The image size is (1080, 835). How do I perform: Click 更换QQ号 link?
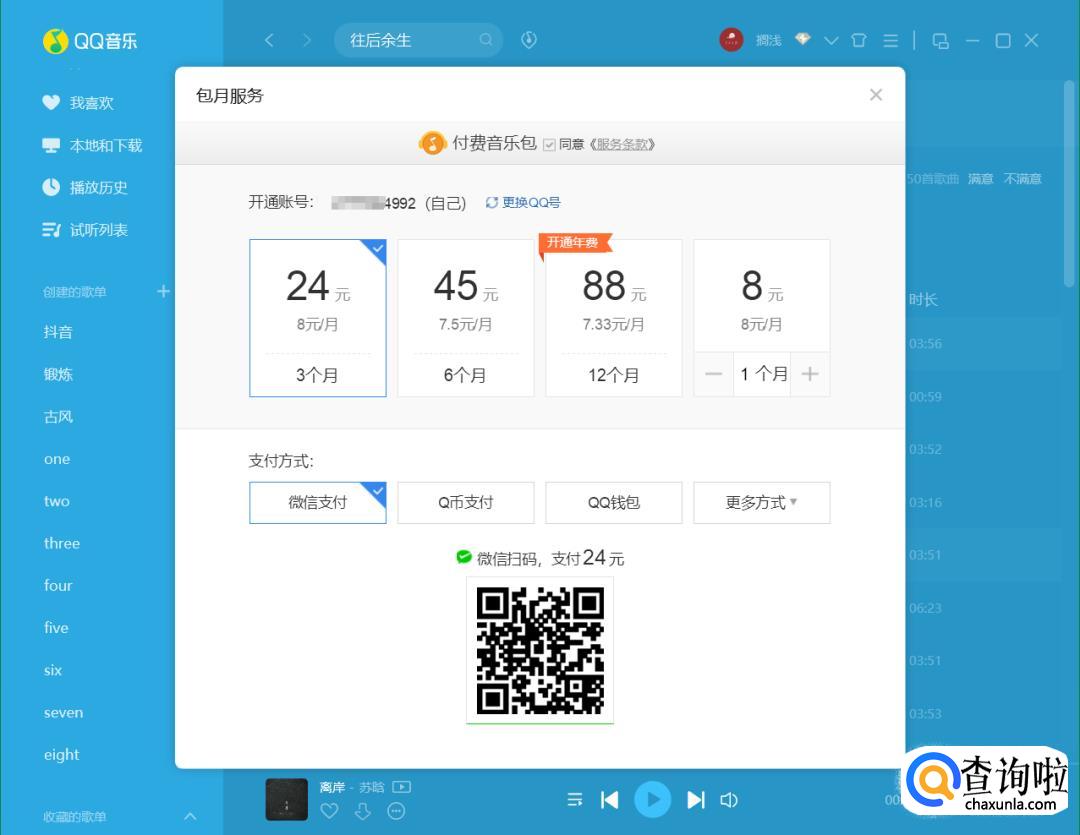coord(523,203)
